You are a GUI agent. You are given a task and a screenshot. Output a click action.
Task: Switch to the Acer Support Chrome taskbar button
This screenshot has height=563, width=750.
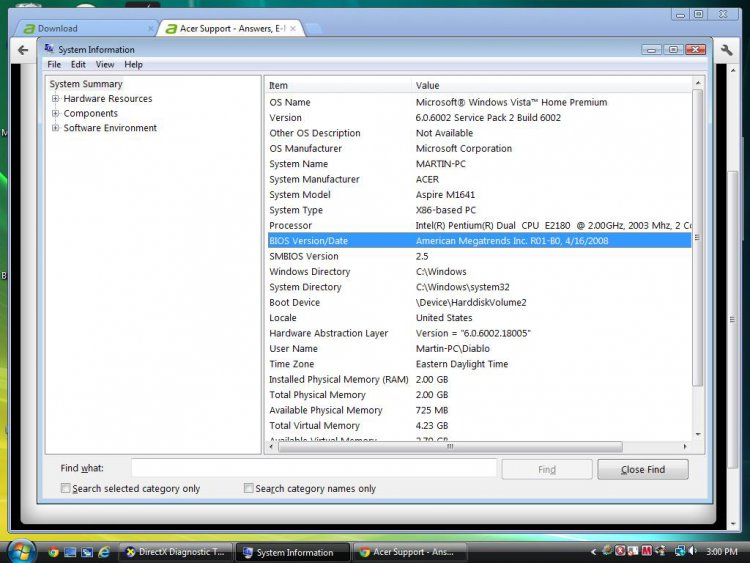[x=410, y=552]
